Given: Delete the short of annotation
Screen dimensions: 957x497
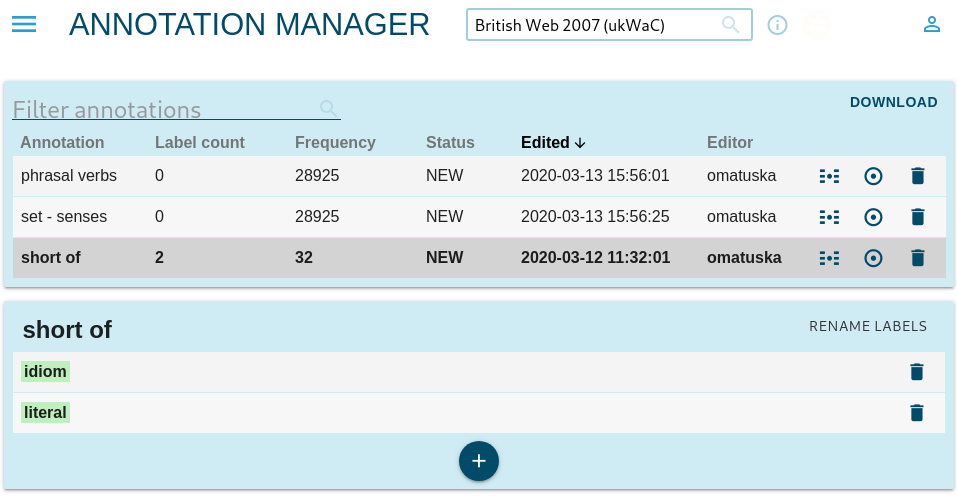Looking at the screenshot, I should [x=917, y=258].
